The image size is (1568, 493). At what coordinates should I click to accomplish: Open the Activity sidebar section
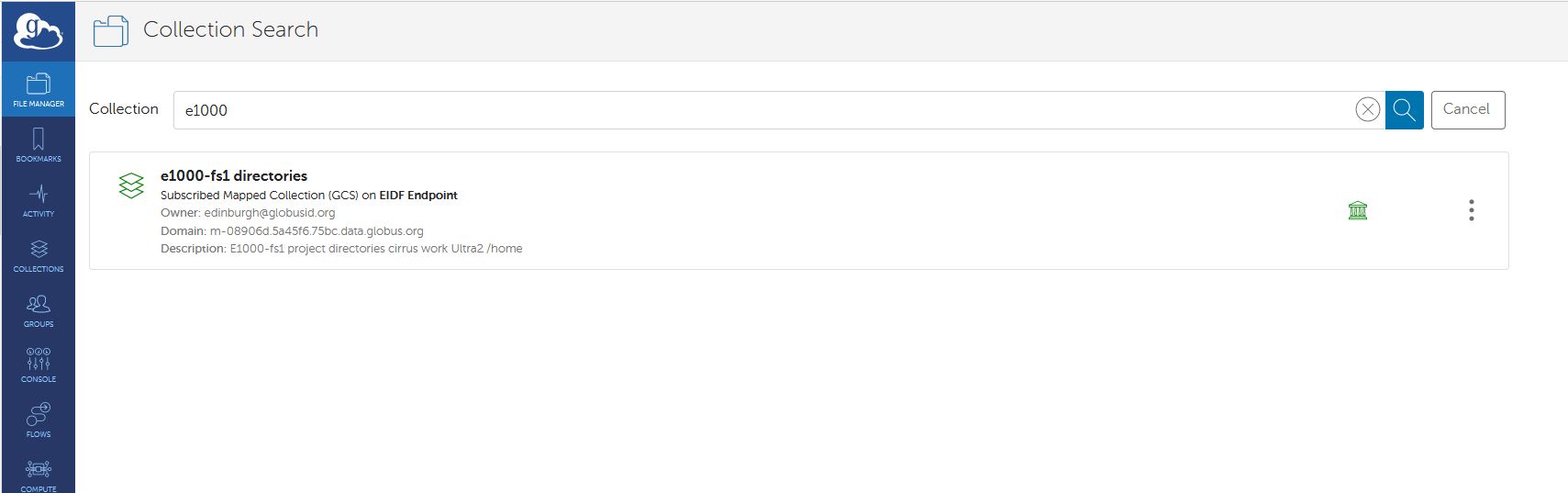[x=39, y=200]
